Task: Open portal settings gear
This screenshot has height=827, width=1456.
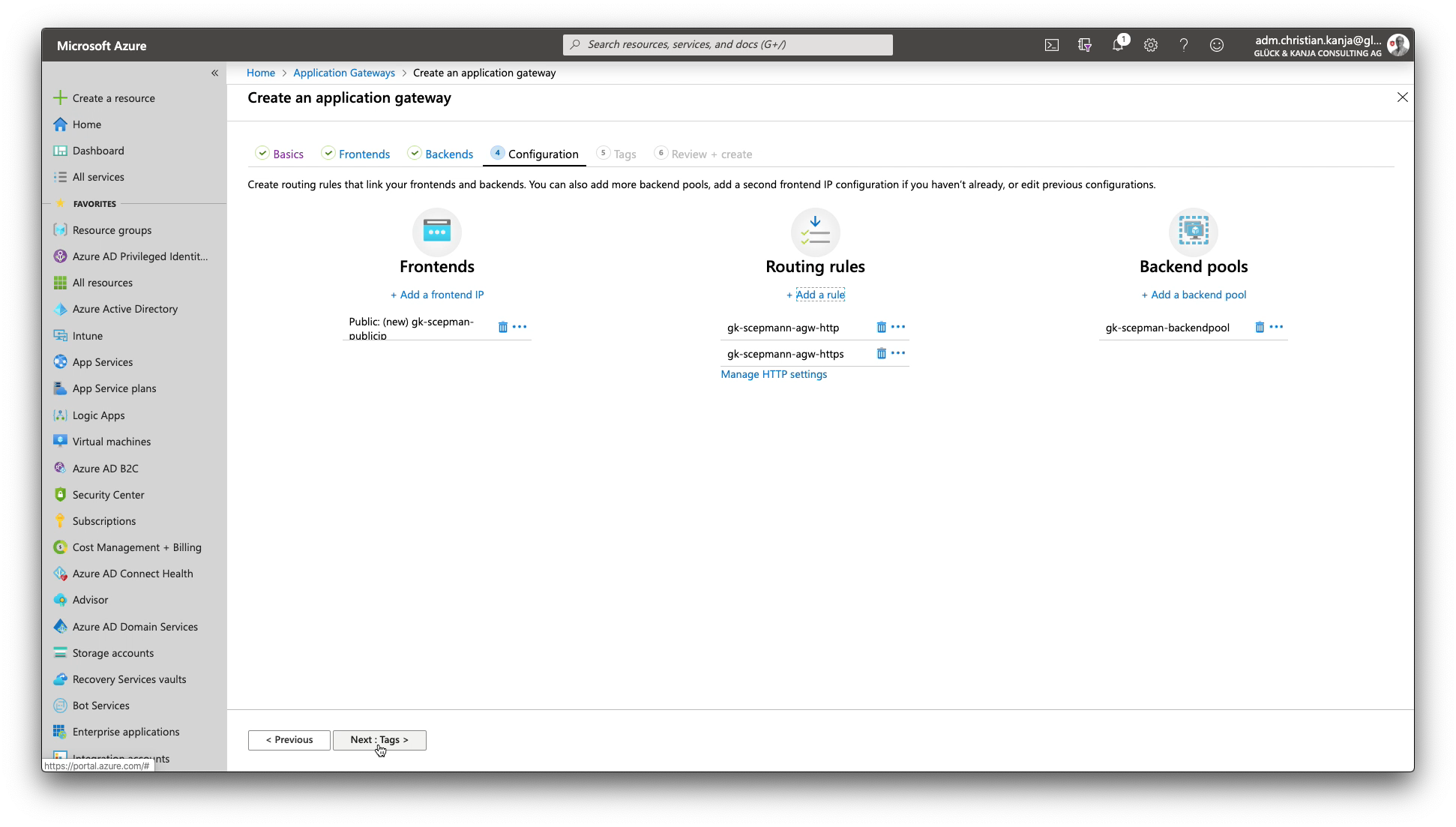Action: point(1151,45)
